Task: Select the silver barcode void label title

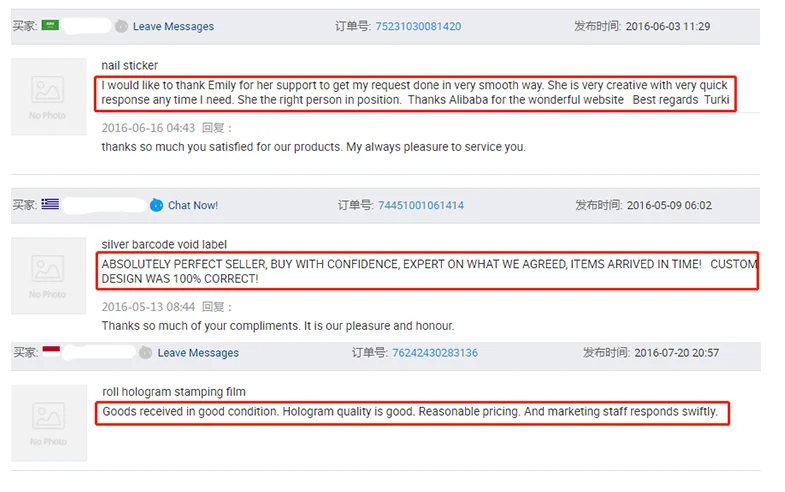Action: coord(164,244)
